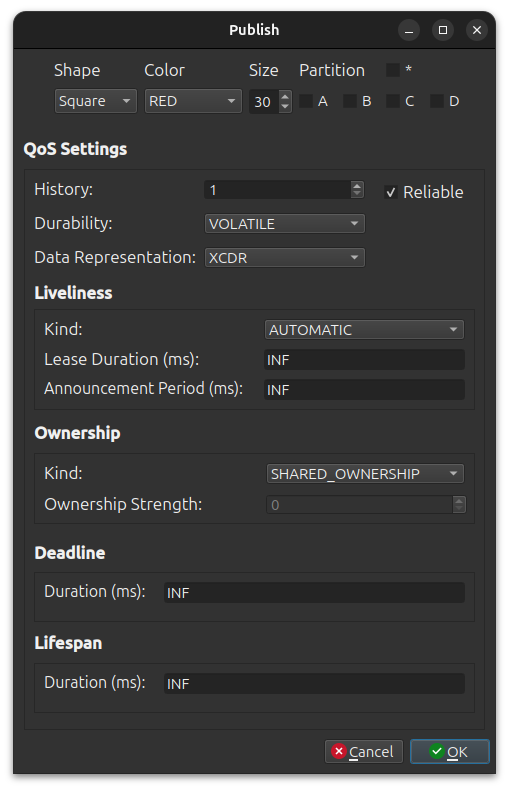The image size is (509, 790).
Task: Click the Data Representation: label
Action: tap(115, 257)
